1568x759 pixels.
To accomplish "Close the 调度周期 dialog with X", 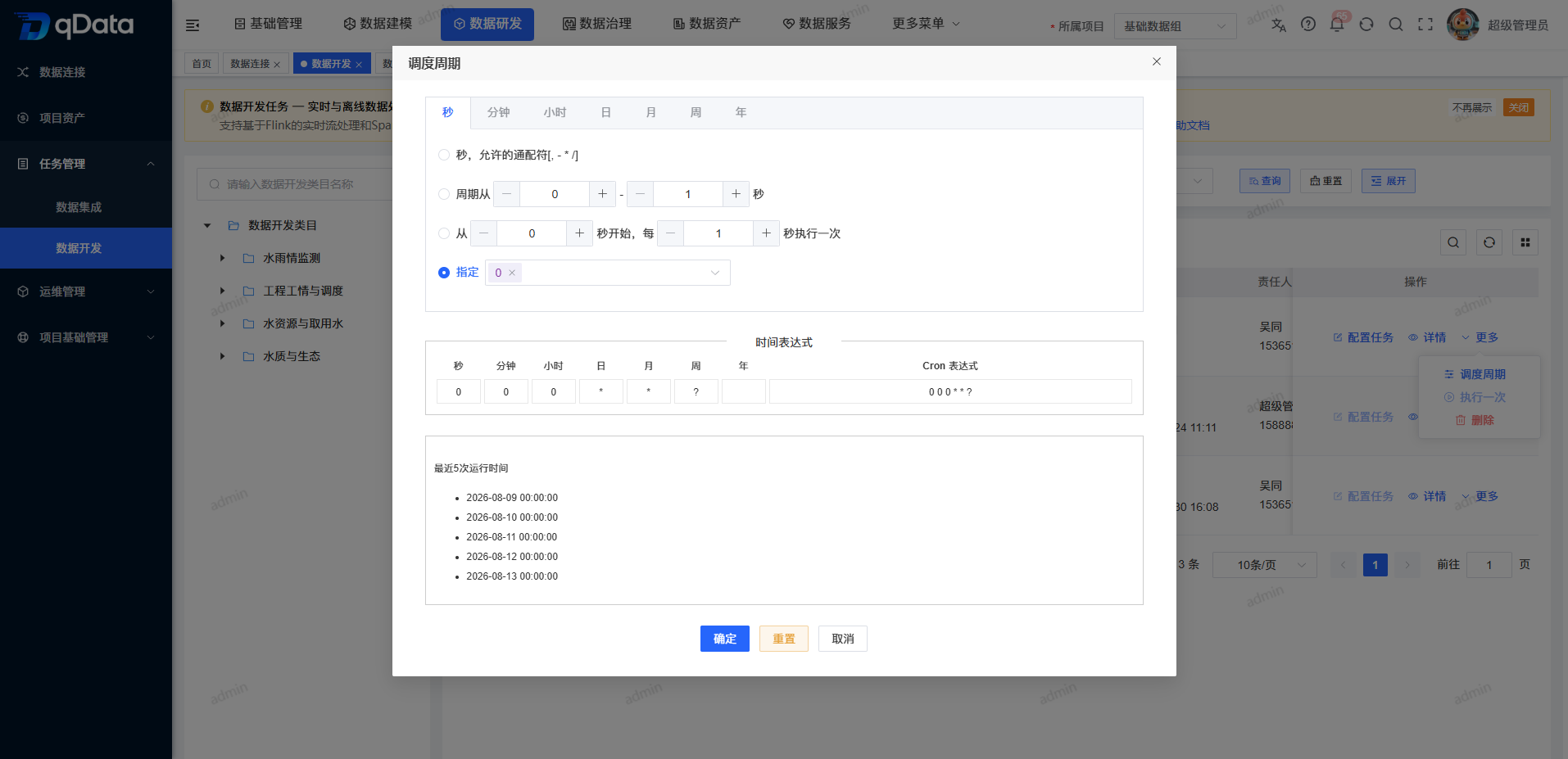I will pyautogui.click(x=1157, y=61).
